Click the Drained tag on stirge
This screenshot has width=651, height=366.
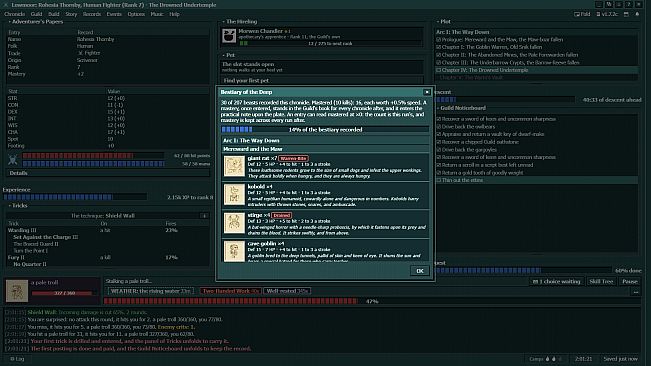tap(281, 215)
